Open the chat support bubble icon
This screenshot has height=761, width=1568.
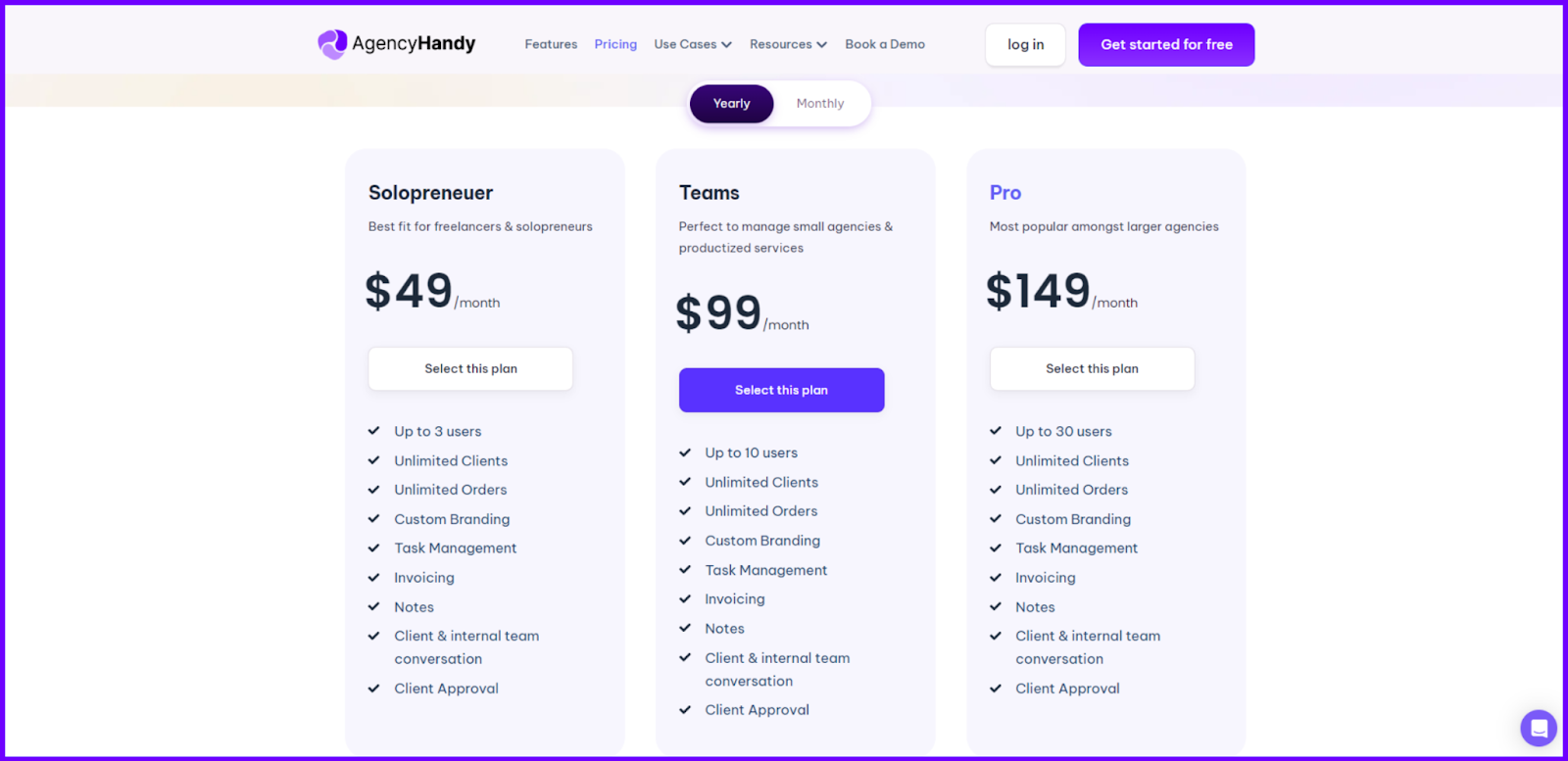click(1537, 728)
